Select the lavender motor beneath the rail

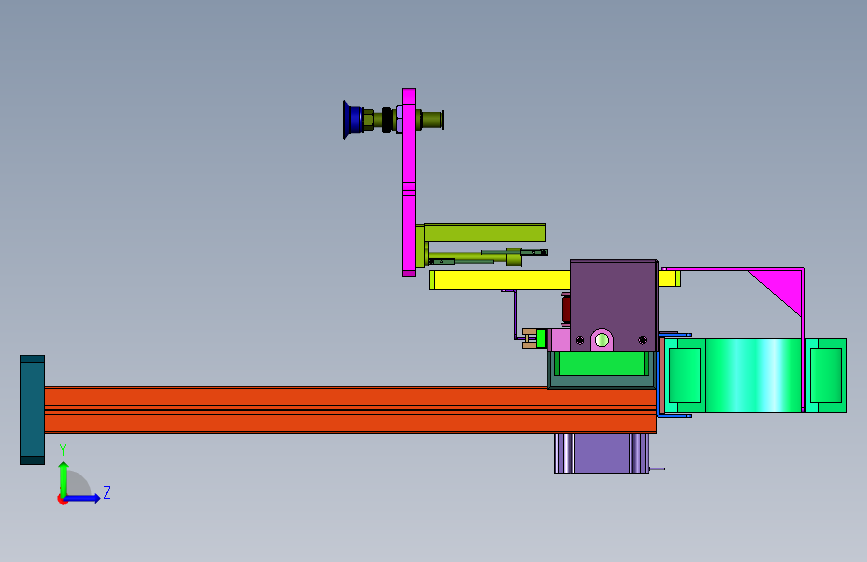pos(602,454)
